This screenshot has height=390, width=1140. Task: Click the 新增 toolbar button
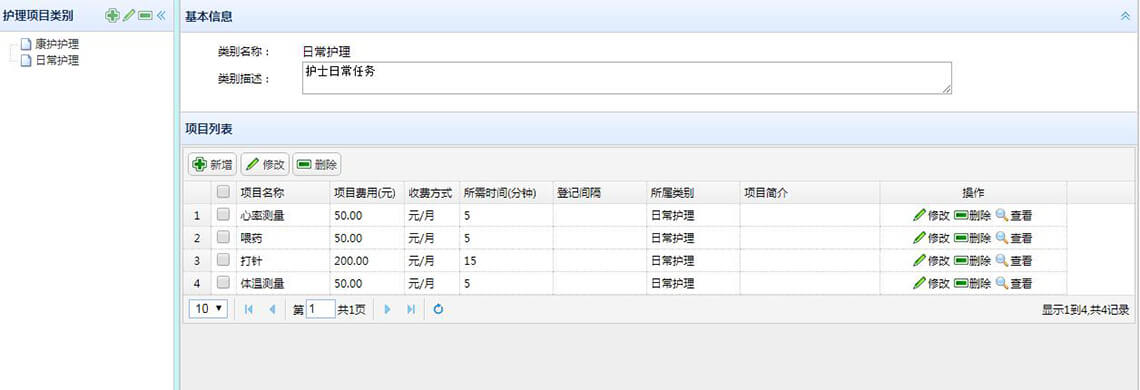click(212, 164)
